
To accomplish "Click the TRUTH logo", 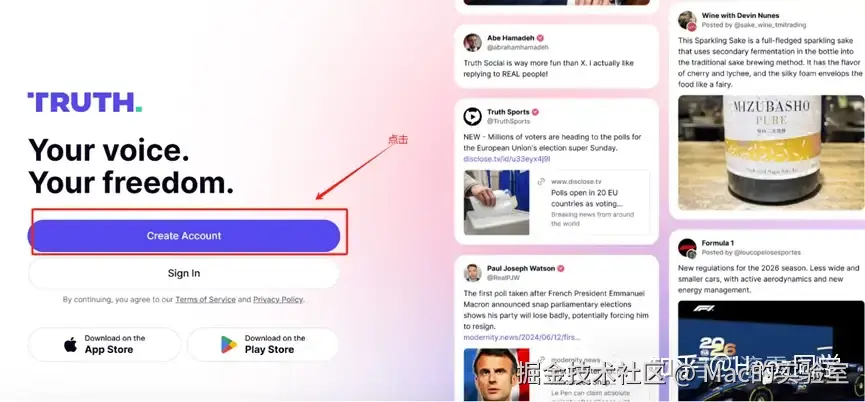I will pos(84,102).
